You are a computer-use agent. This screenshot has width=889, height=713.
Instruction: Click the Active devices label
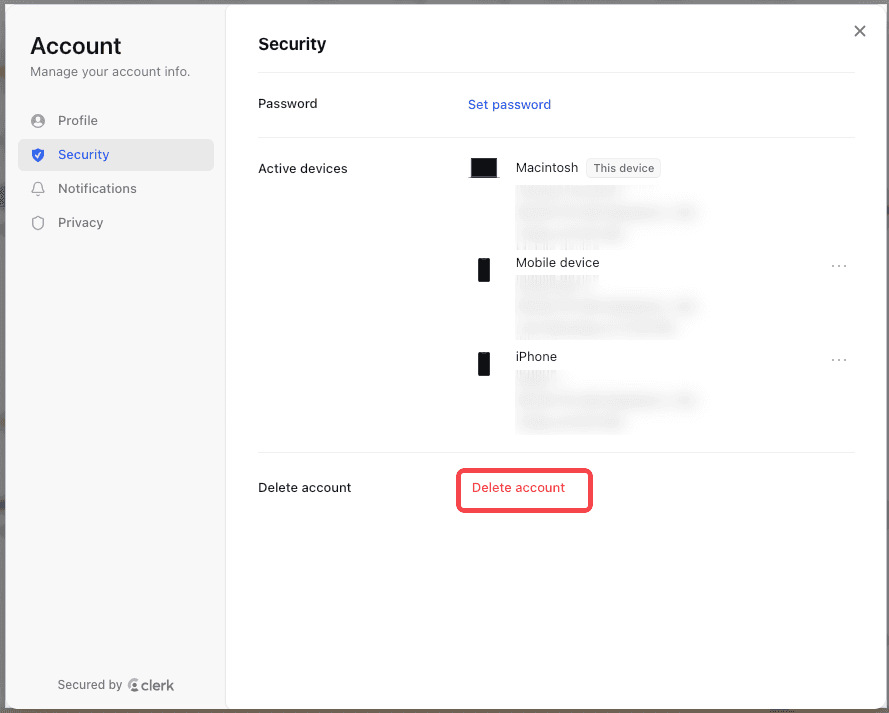pyautogui.click(x=303, y=168)
